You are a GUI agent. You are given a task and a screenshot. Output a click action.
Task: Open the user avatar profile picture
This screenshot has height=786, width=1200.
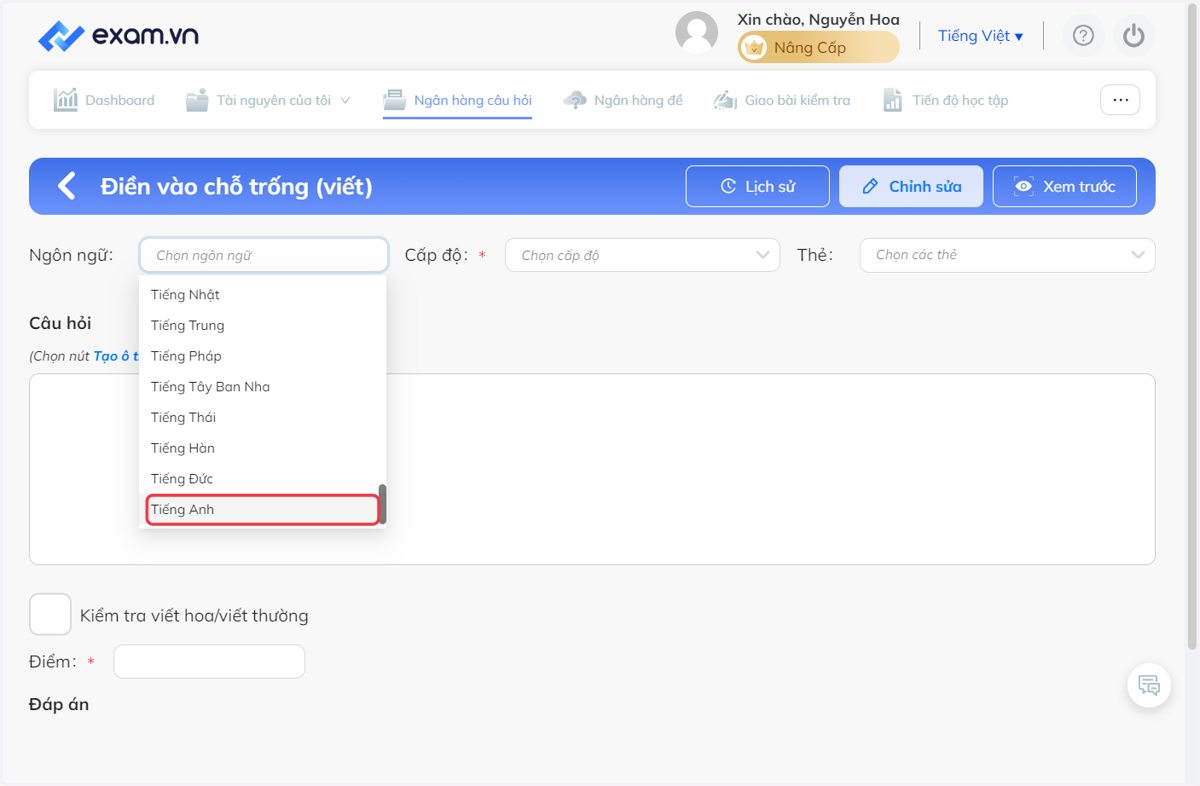[x=697, y=33]
